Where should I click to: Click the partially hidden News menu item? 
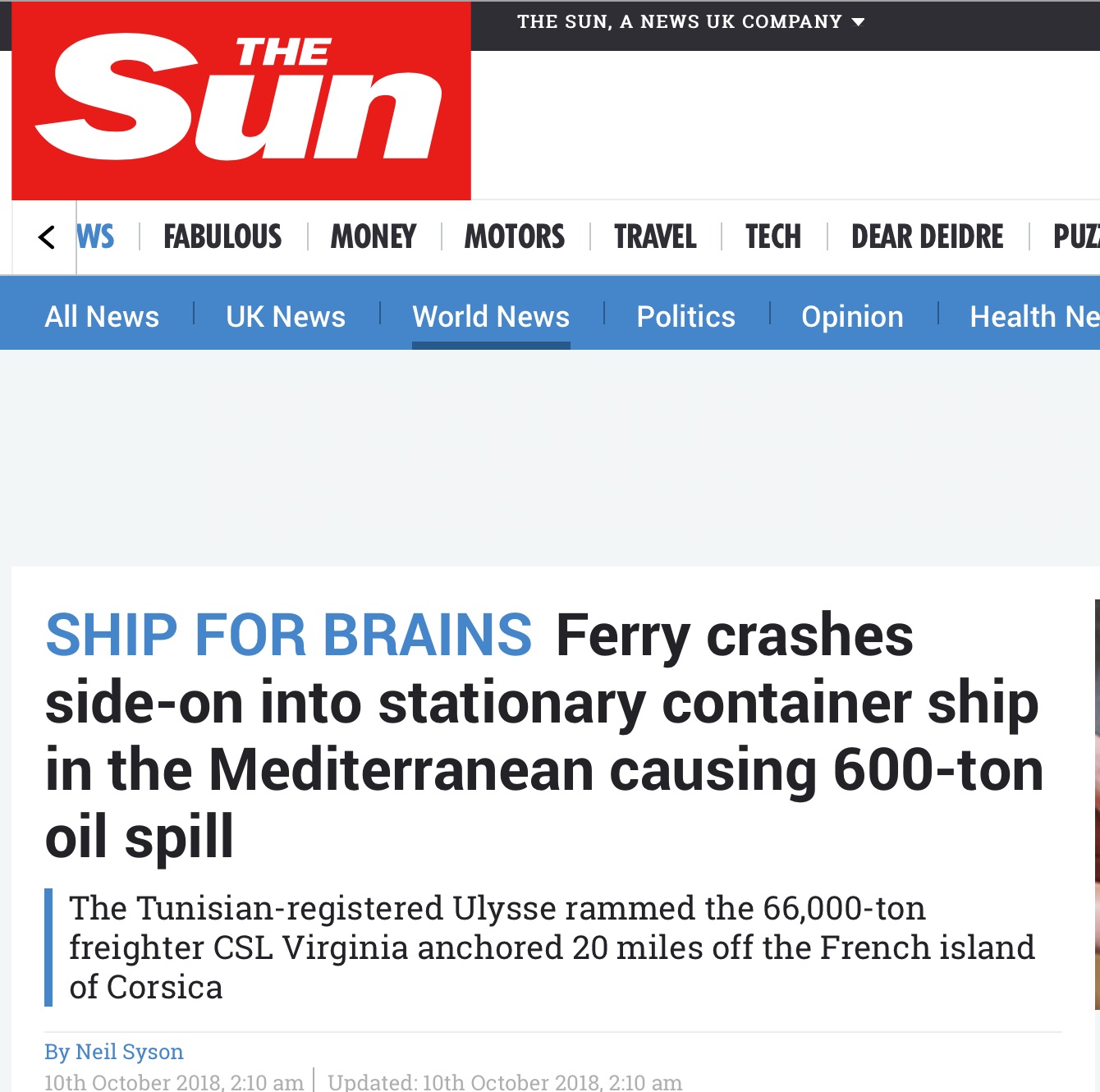(x=96, y=237)
